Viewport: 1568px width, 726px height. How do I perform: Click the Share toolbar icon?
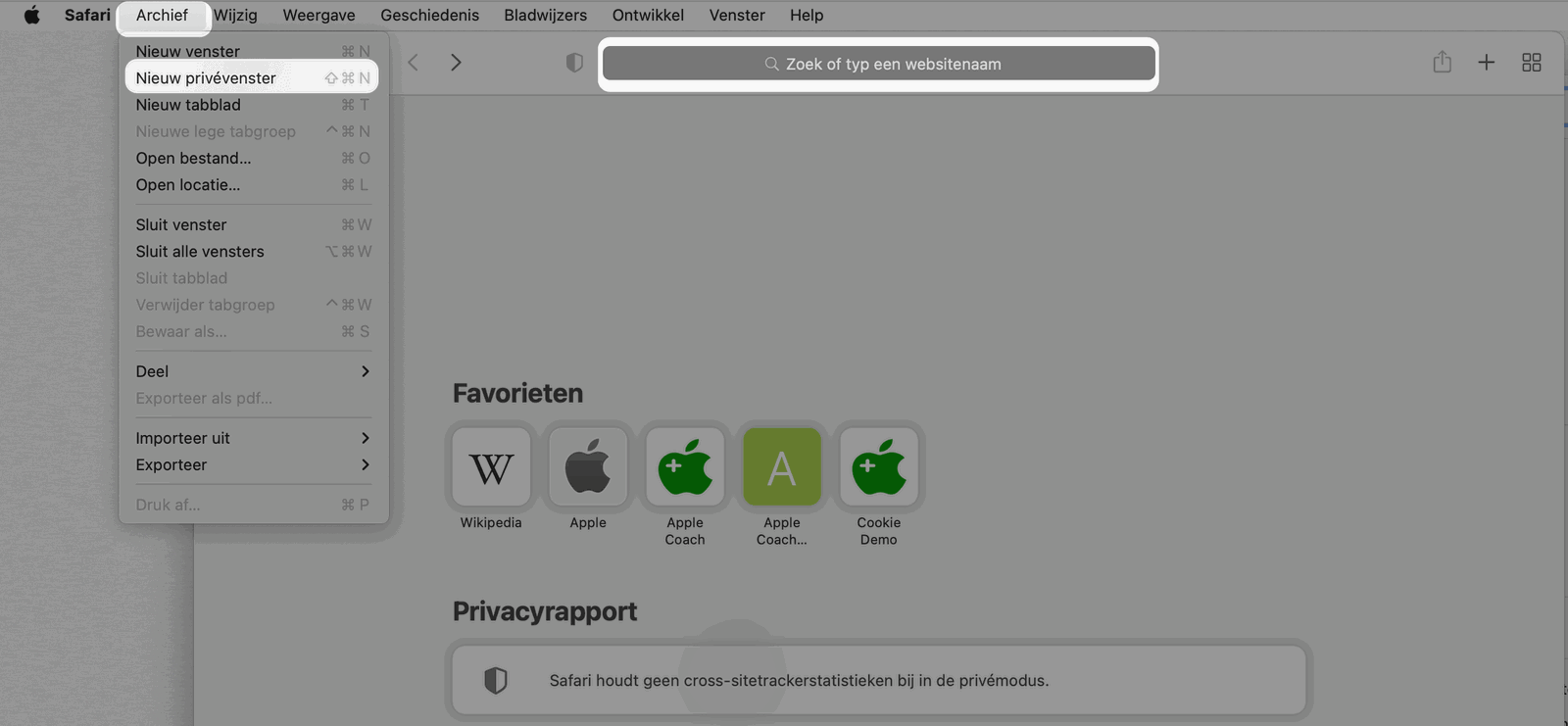1442,62
